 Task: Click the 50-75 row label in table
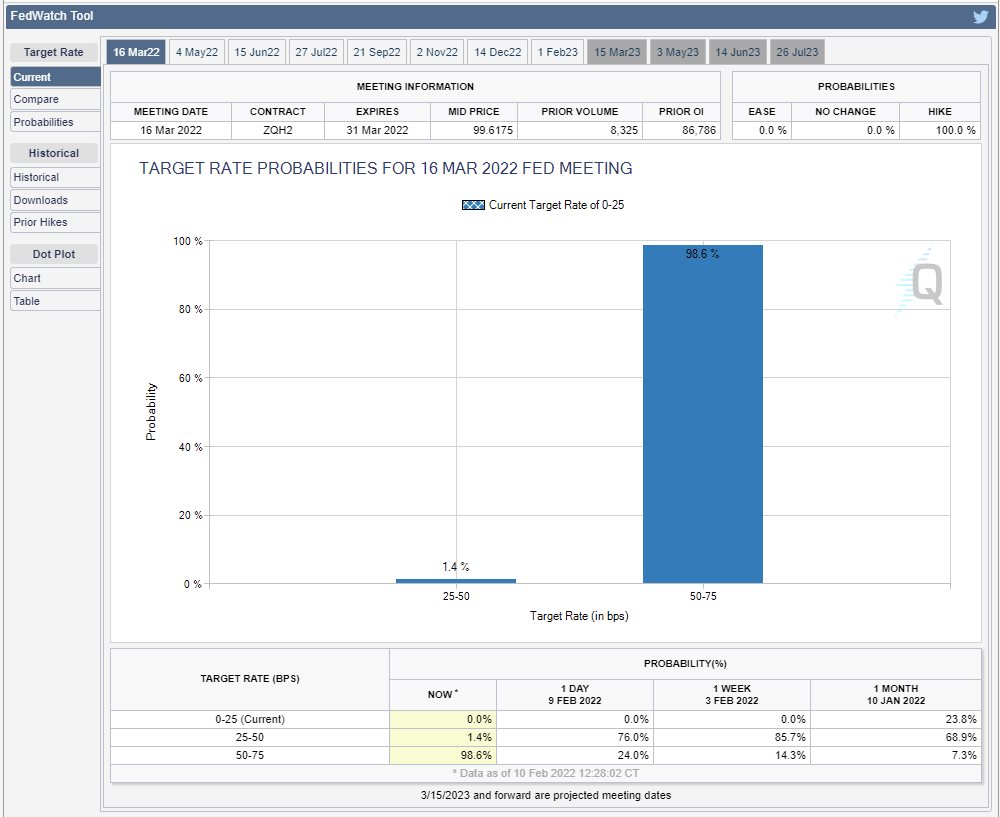coord(250,755)
